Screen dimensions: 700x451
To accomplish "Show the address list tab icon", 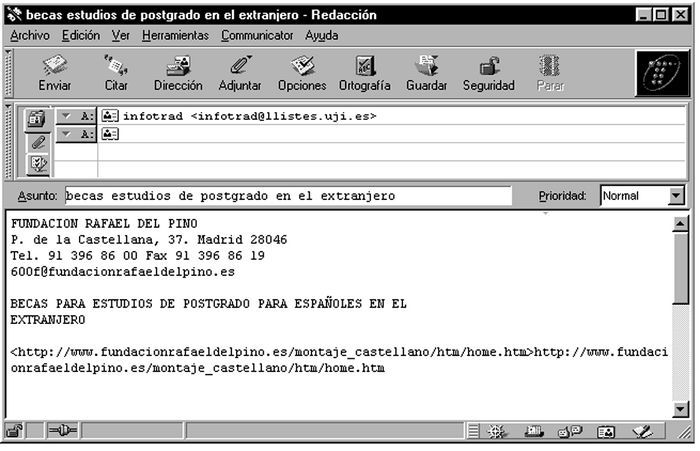I will 37,119.
